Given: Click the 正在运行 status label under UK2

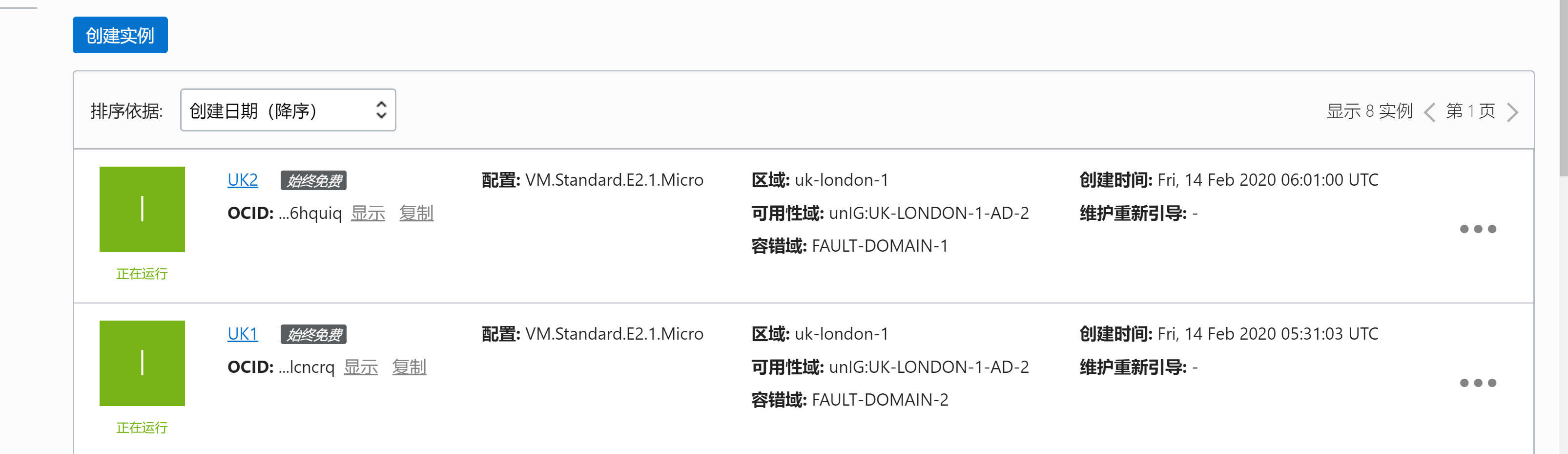Looking at the screenshot, I should pyautogui.click(x=142, y=274).
